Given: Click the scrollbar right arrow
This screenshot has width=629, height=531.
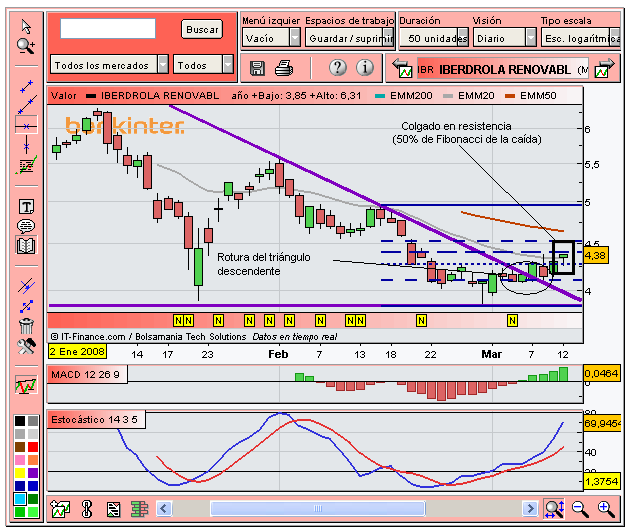Looking at the screenshot, I should click(530, 509).
